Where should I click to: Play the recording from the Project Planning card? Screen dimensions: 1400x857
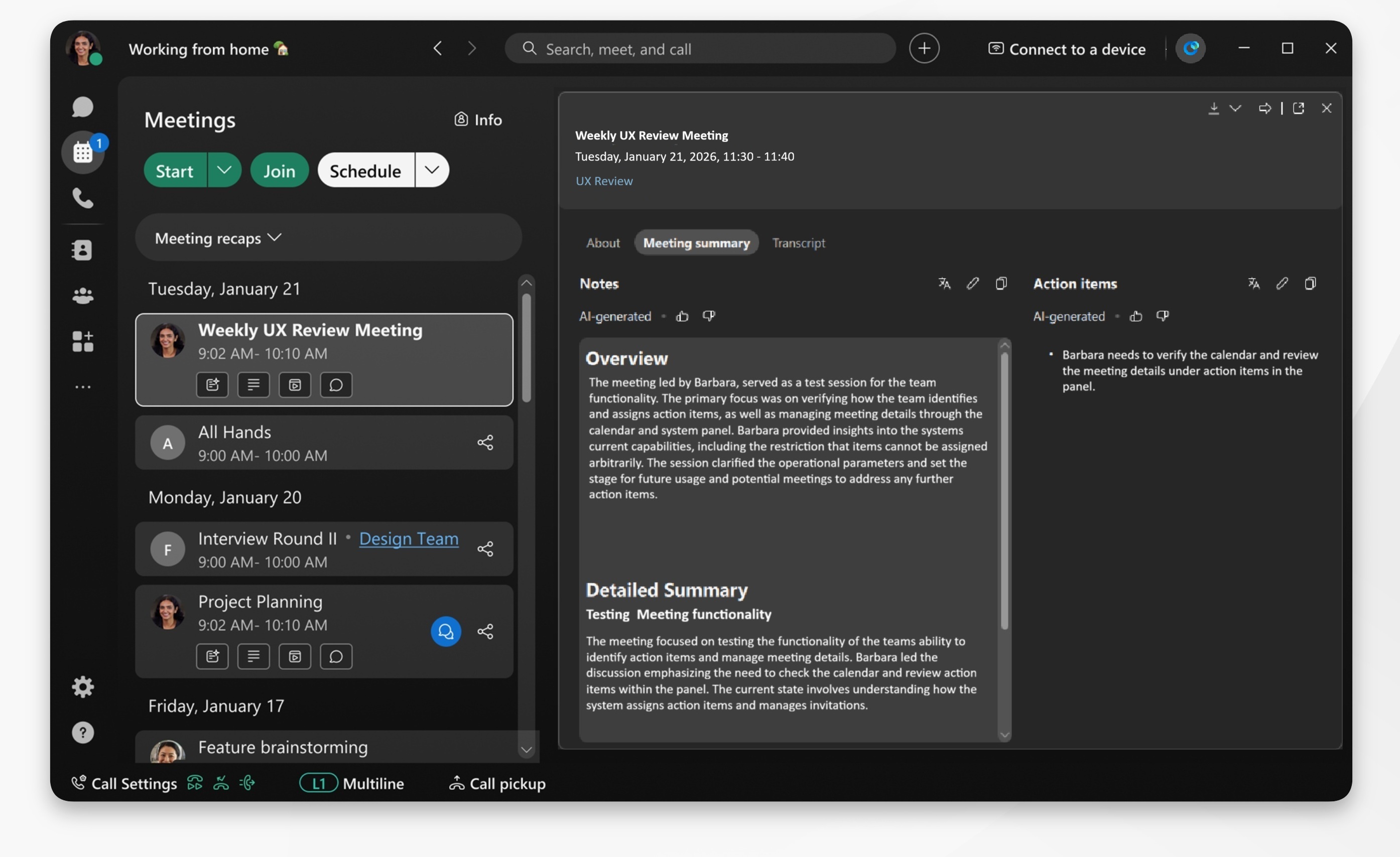click(x=295, y=656)
